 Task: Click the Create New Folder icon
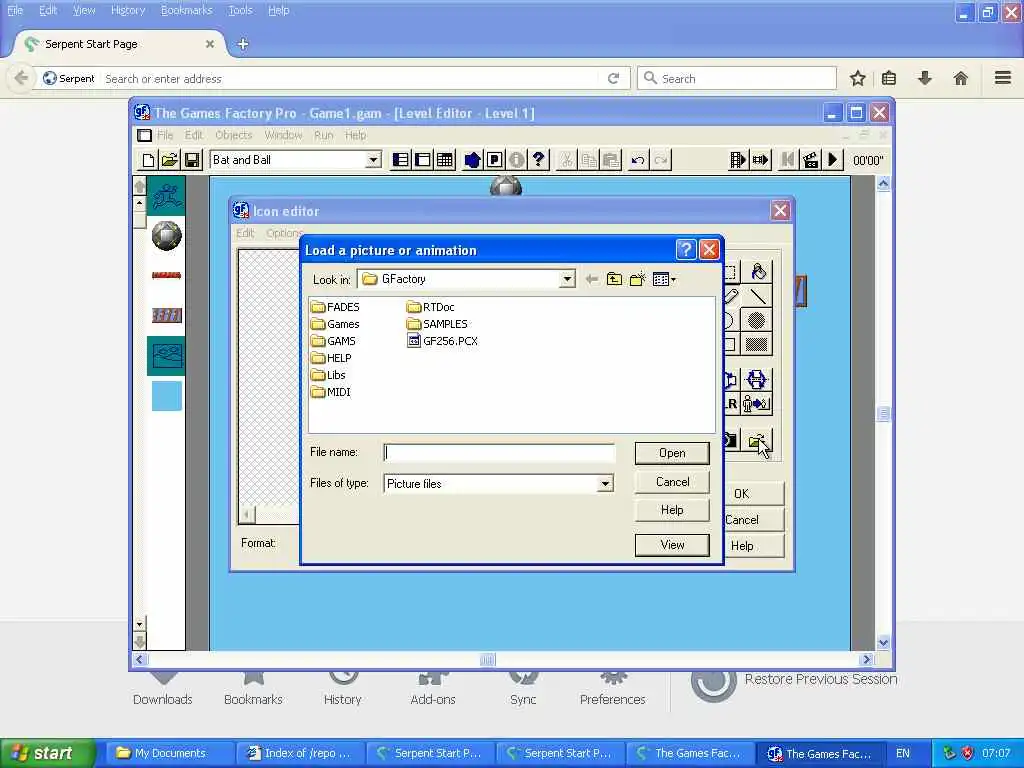(637, 280)
